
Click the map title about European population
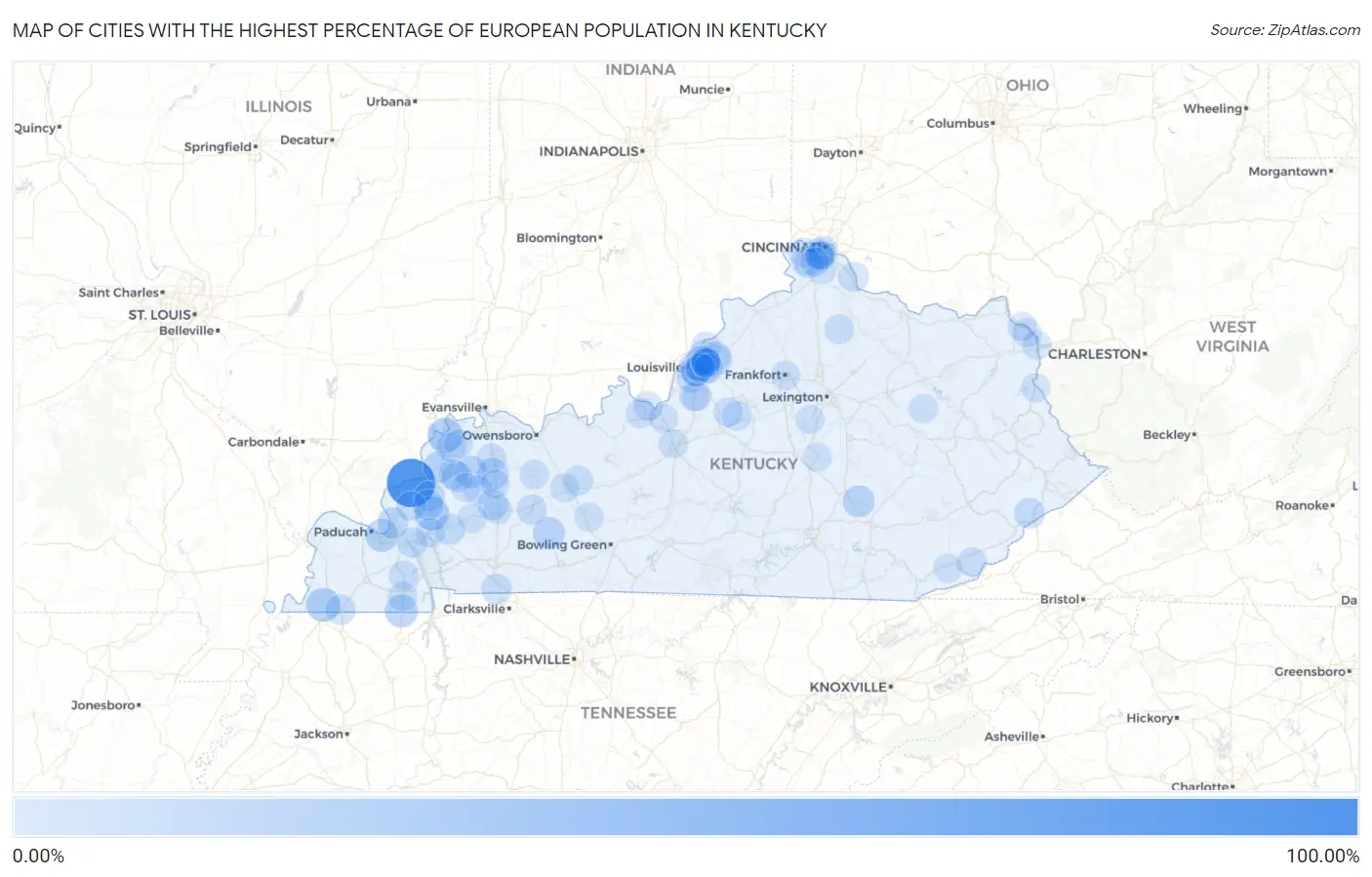420,30
